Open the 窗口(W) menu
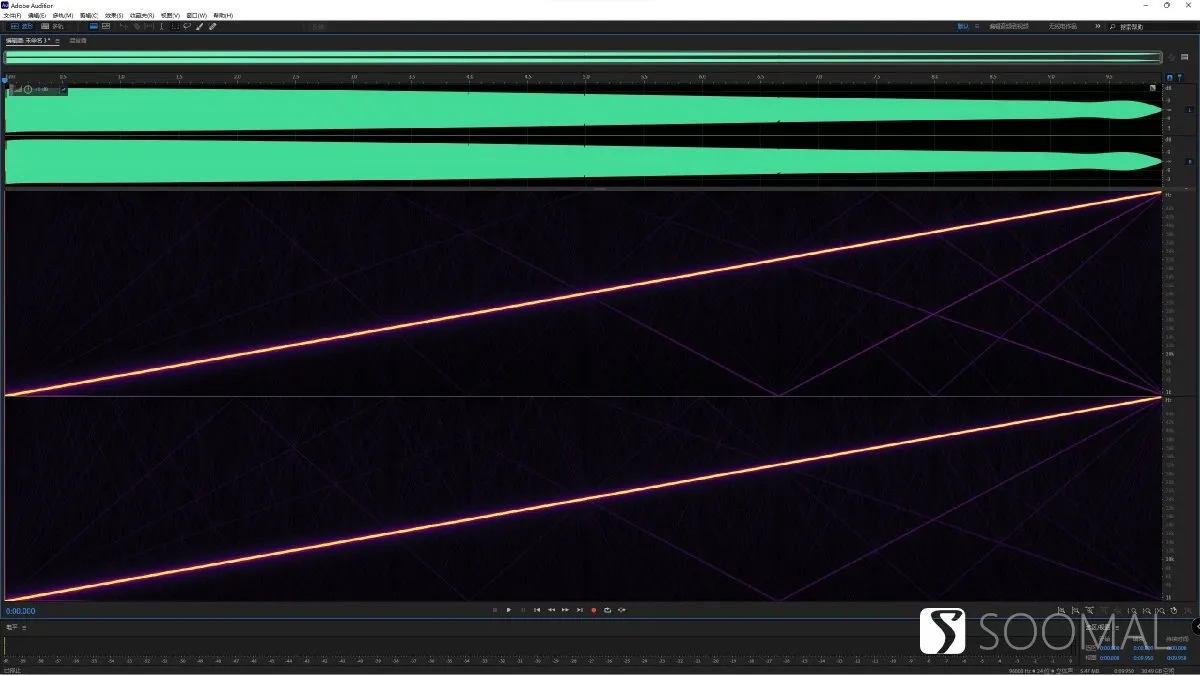Screen dimensions: 1200x675 pos(196,16)
